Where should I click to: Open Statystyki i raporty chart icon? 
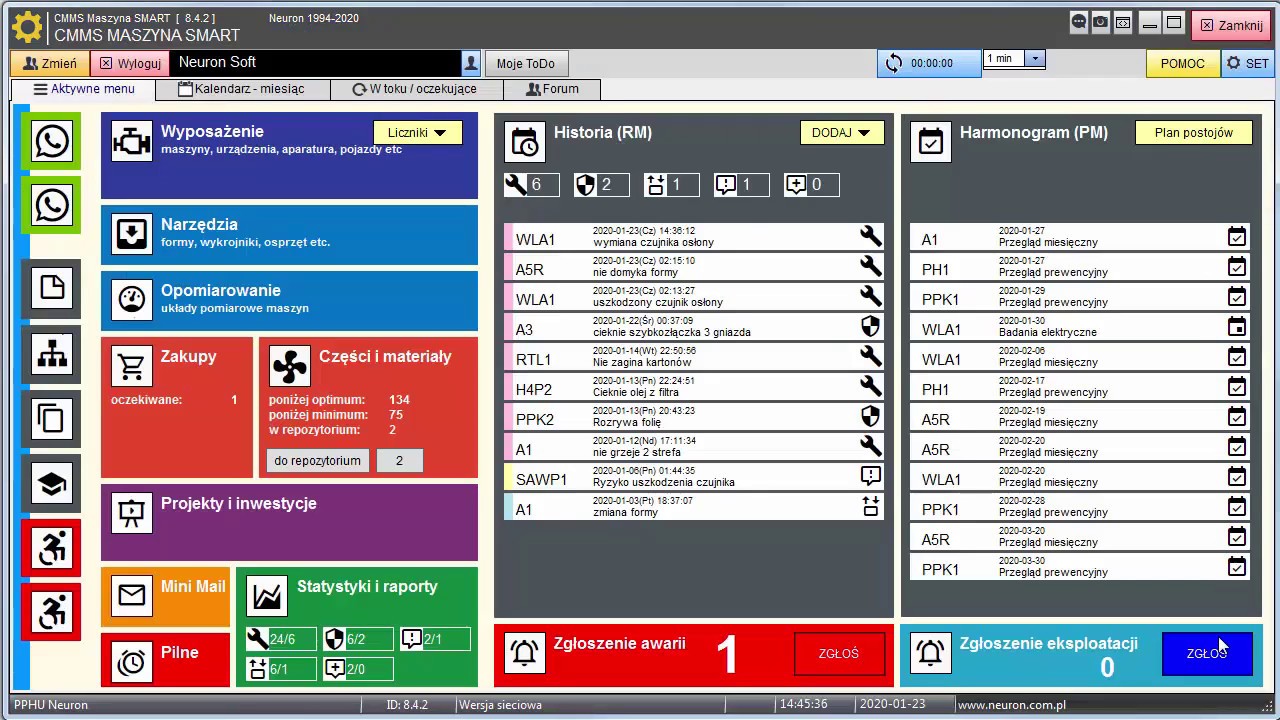[x=267, y=596]
